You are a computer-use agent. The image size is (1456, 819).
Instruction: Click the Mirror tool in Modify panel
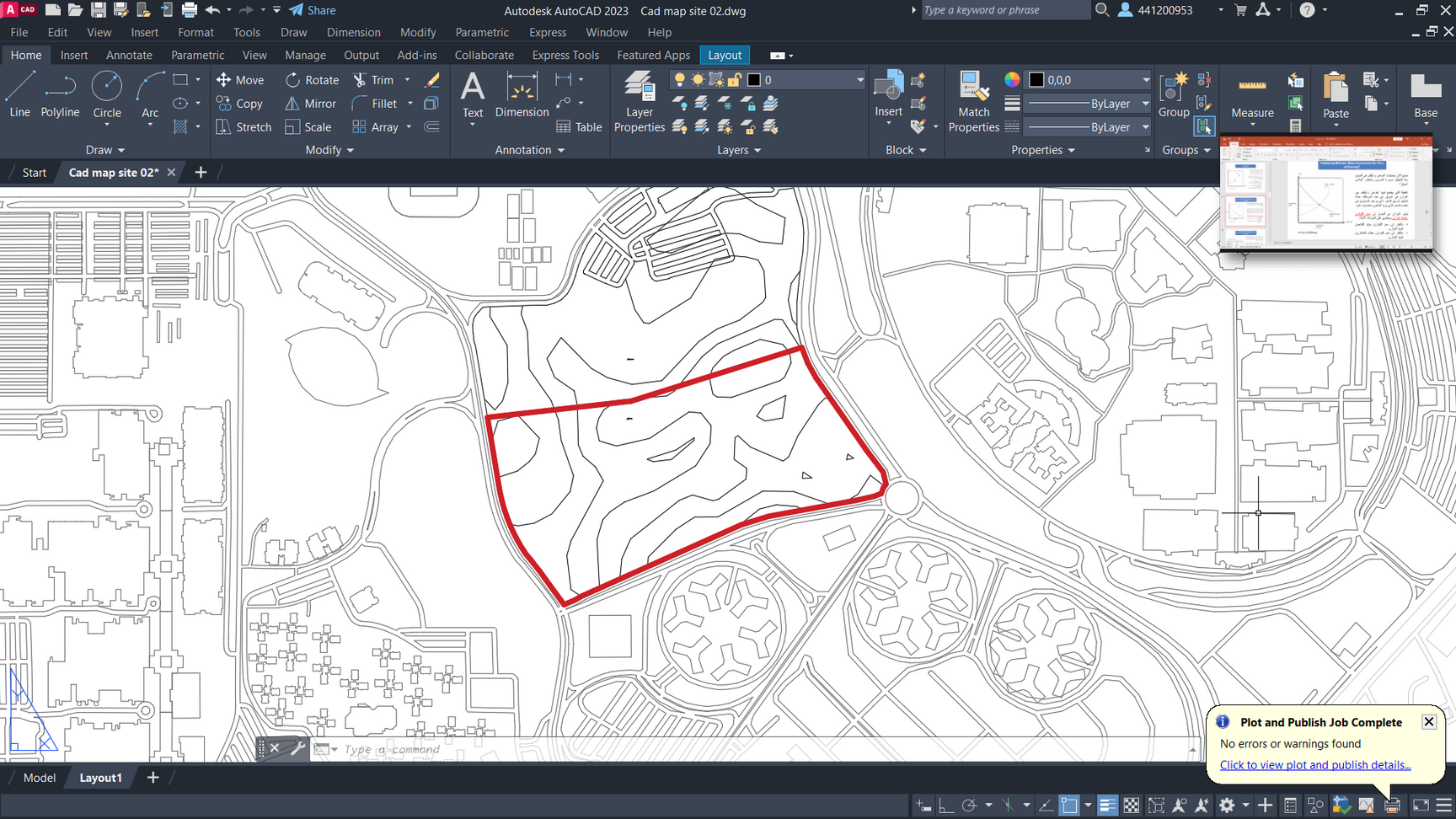tap(310, 104)
